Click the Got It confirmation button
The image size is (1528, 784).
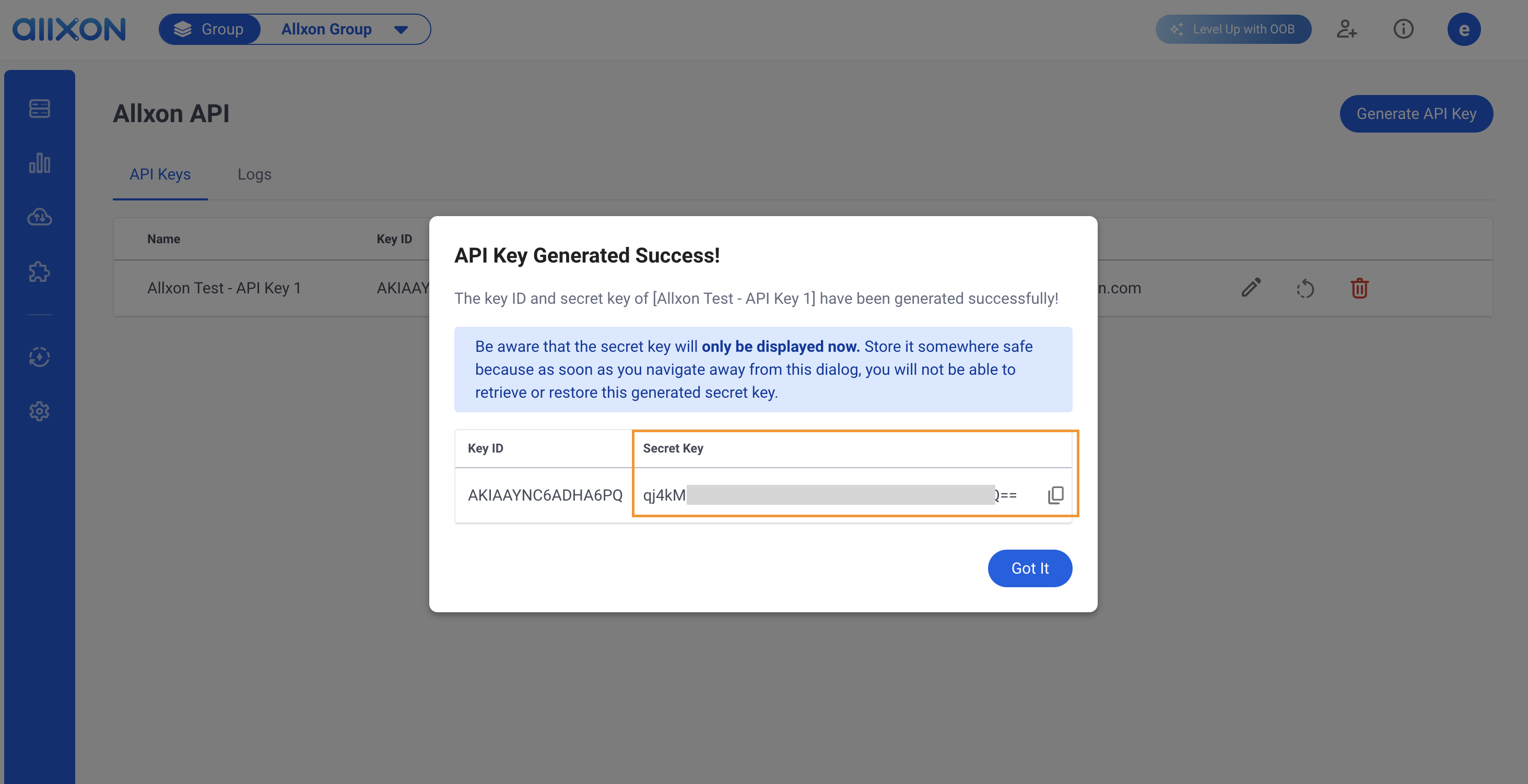(x=1029, y=567)
